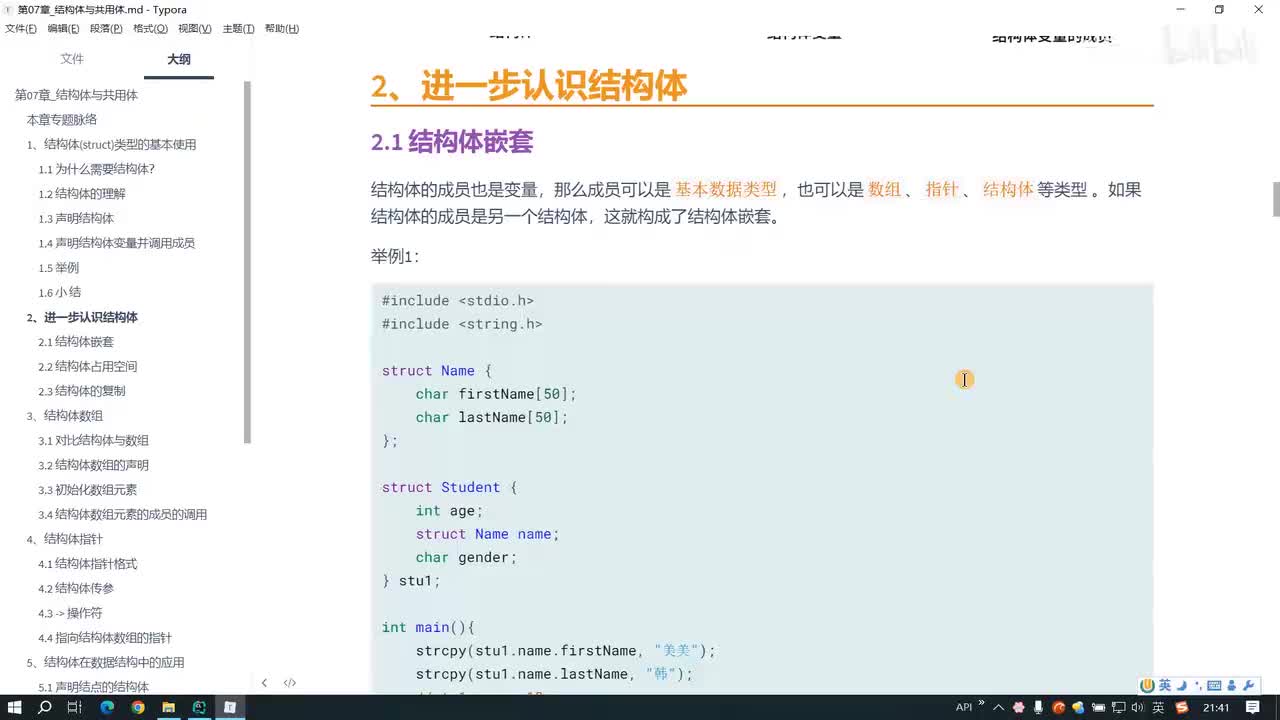Viewport: 1280px width, 720px height.
Task: Go to 5、结构体在数据结构中的应用
Action: [x=105, y=662]
